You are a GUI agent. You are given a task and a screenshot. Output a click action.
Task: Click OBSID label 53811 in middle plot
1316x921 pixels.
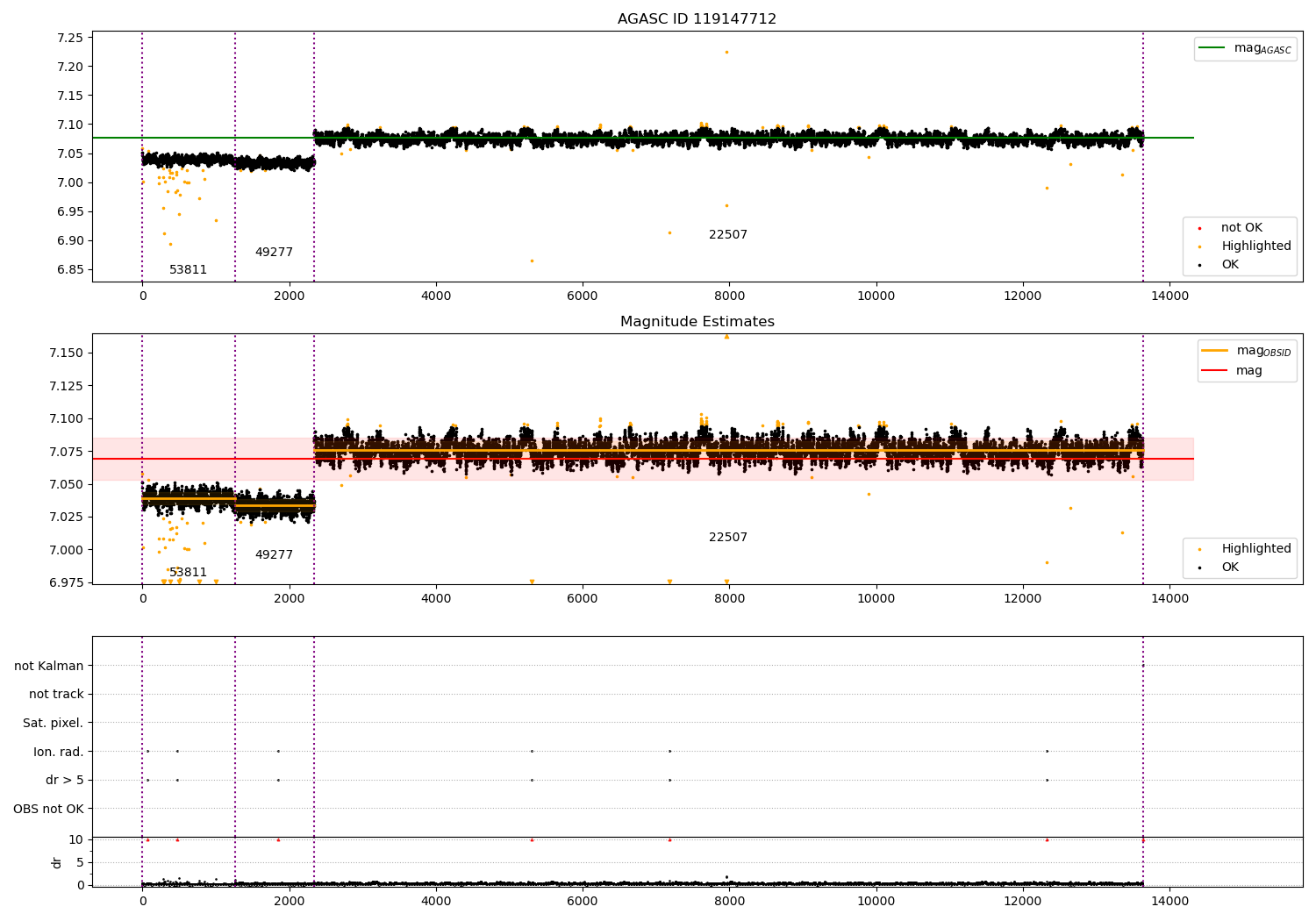(188, 573)
